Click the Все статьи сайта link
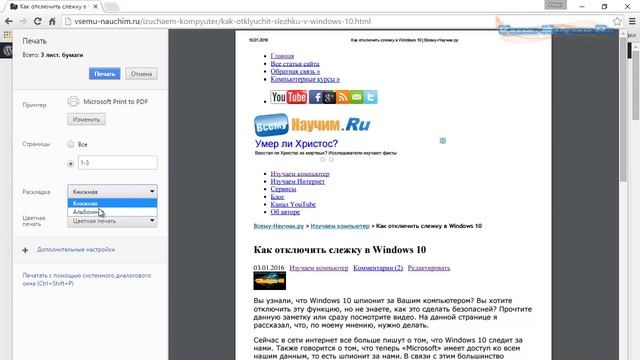Viewport: 640px width, 360px height. coord(295,64)
